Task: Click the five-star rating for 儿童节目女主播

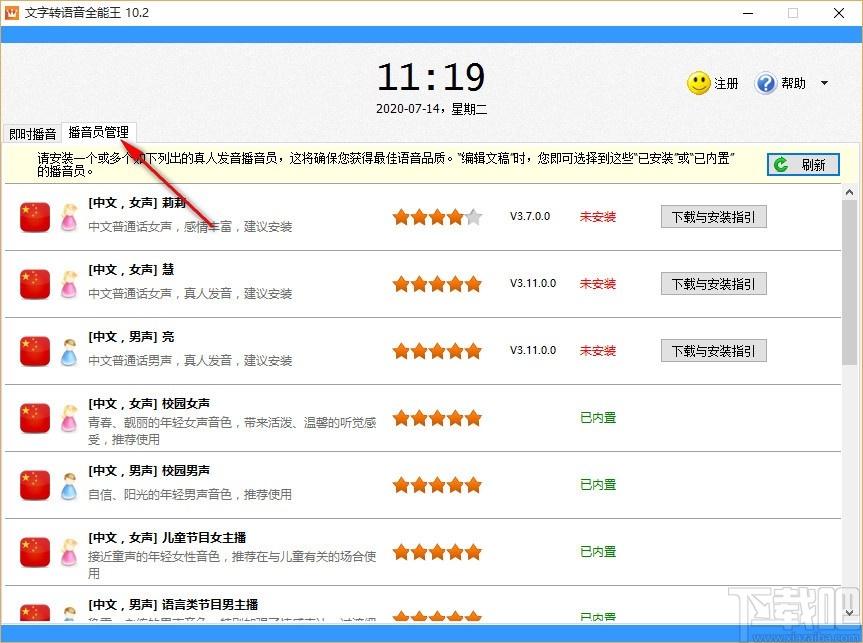Action: 437,552
